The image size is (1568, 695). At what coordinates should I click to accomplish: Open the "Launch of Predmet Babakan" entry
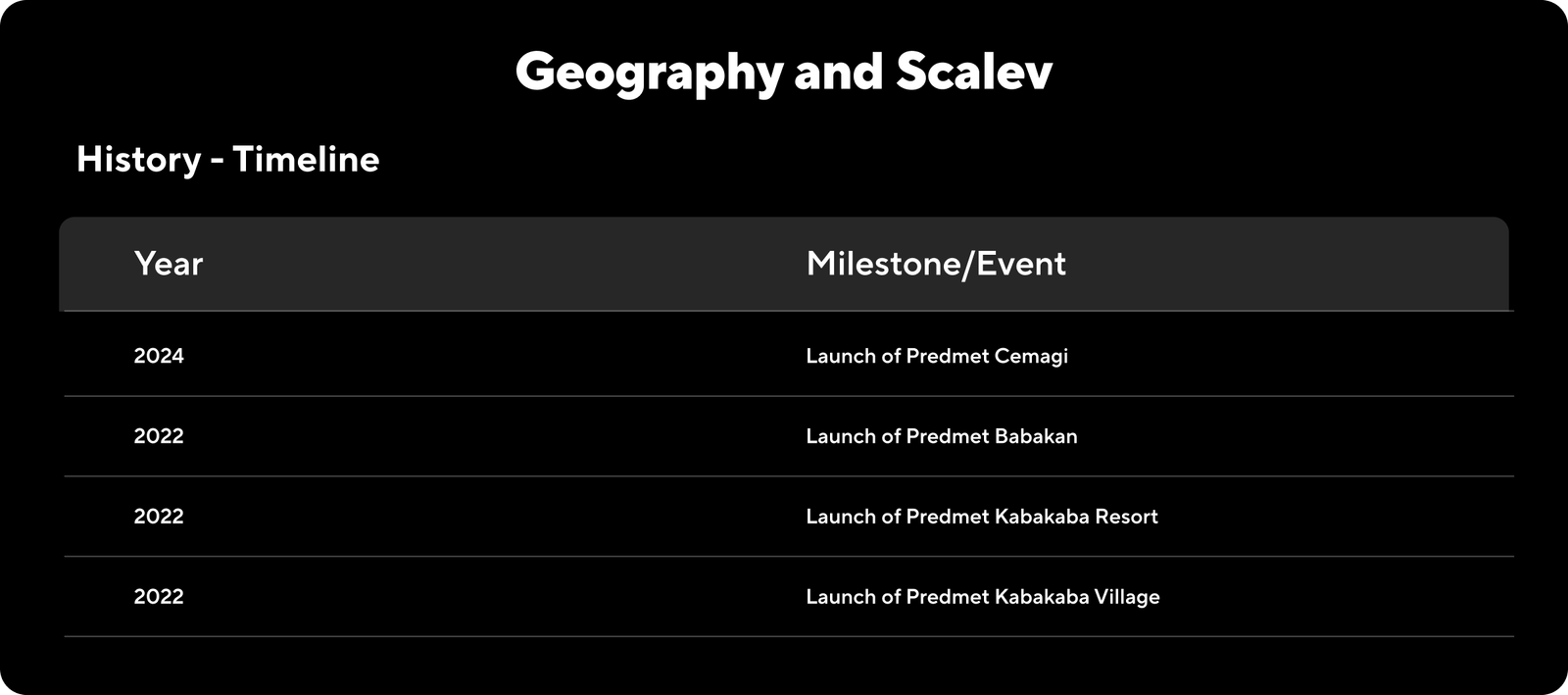pos(941,436)
